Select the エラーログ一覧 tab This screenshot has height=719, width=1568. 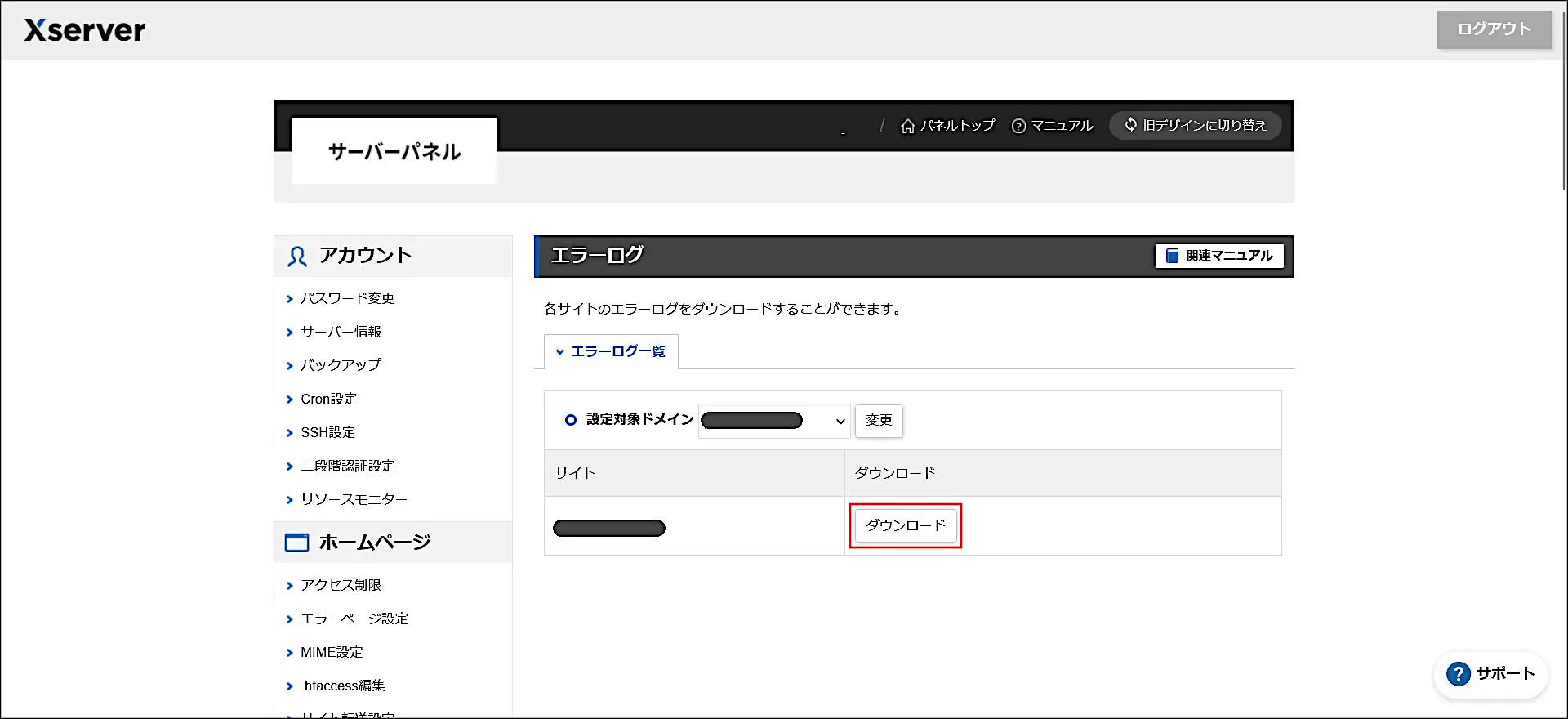tap(611, 351)
